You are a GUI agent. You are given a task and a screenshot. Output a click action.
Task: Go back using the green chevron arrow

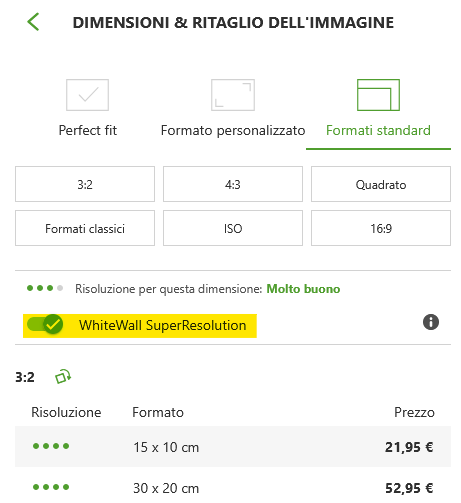point(33,22)
